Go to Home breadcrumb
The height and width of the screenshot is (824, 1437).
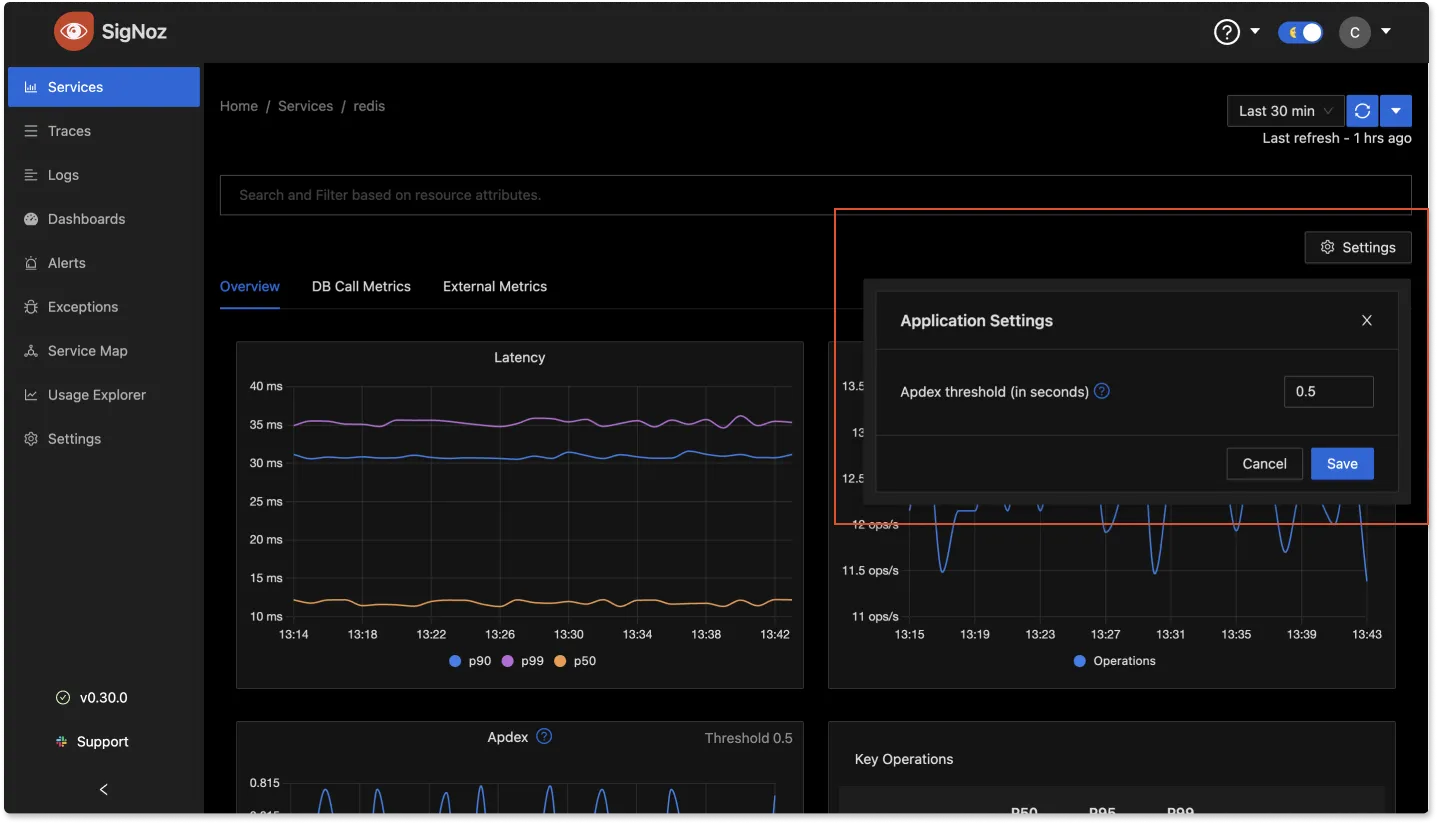239,106
